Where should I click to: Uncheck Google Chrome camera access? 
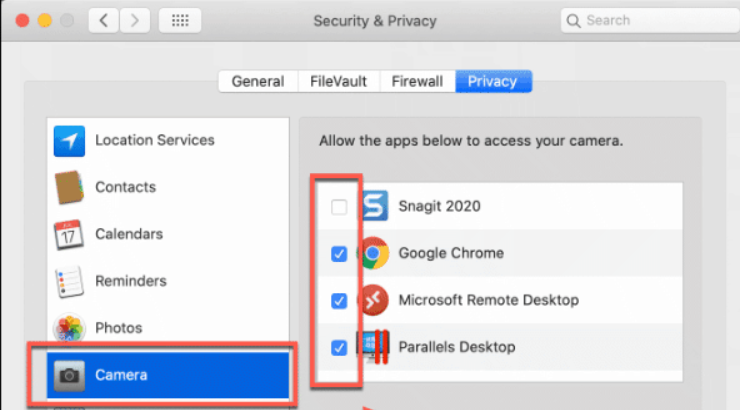click(339, 254)
